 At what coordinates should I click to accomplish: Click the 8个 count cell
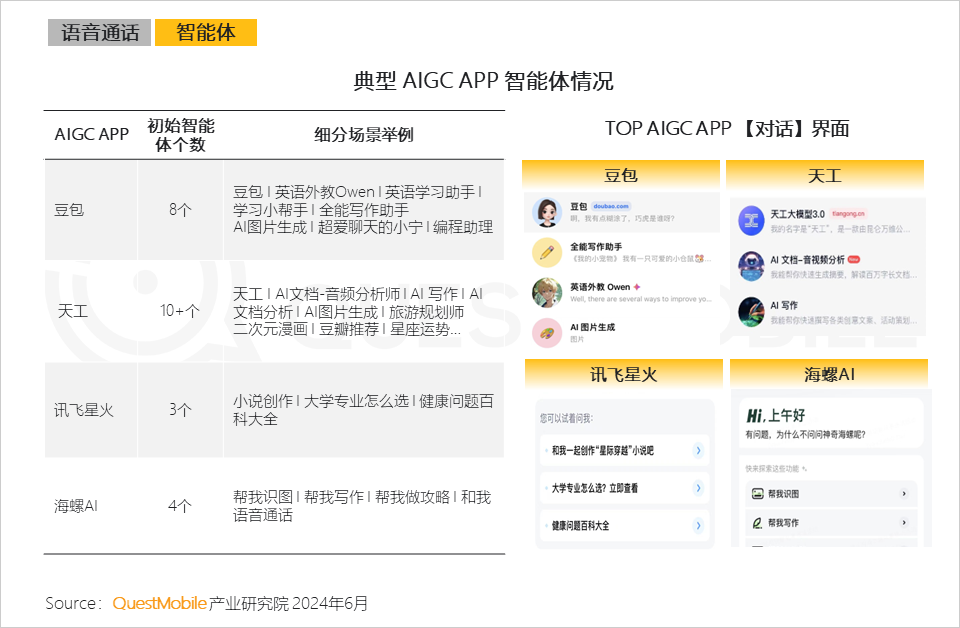181,210
